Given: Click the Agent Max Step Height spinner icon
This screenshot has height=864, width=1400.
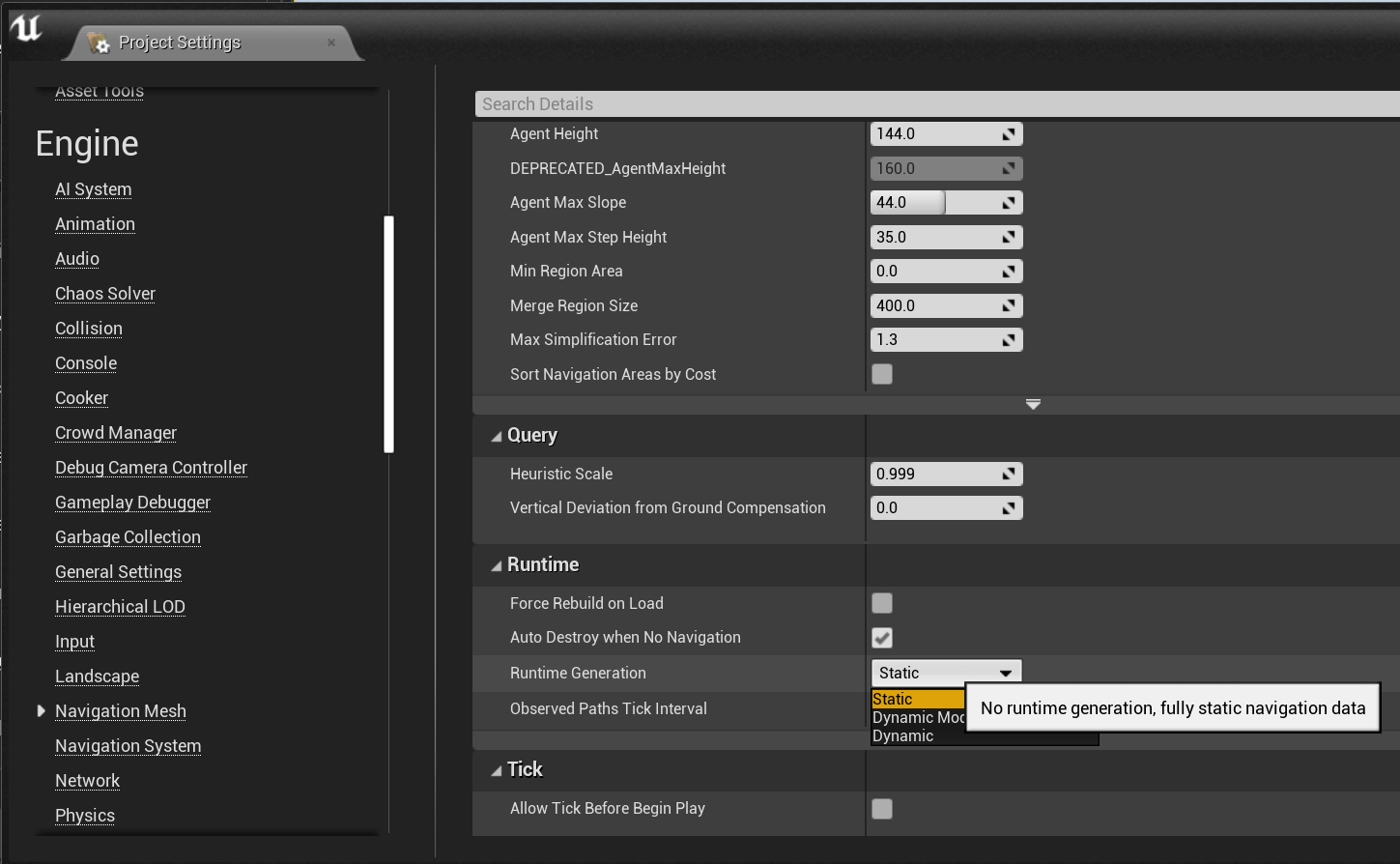Looking at the screenshot, I should (x=1008, y=238).
